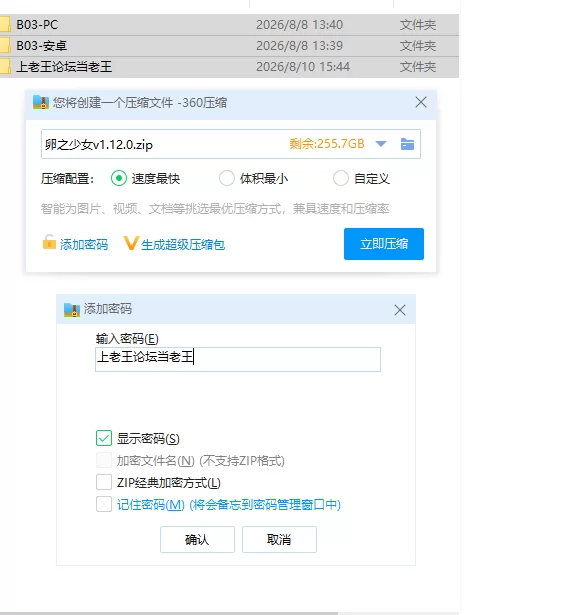Click into the 输入密码 password field
Image resolution: width=586 pixels, height=615 pixels.
[238, 359]
